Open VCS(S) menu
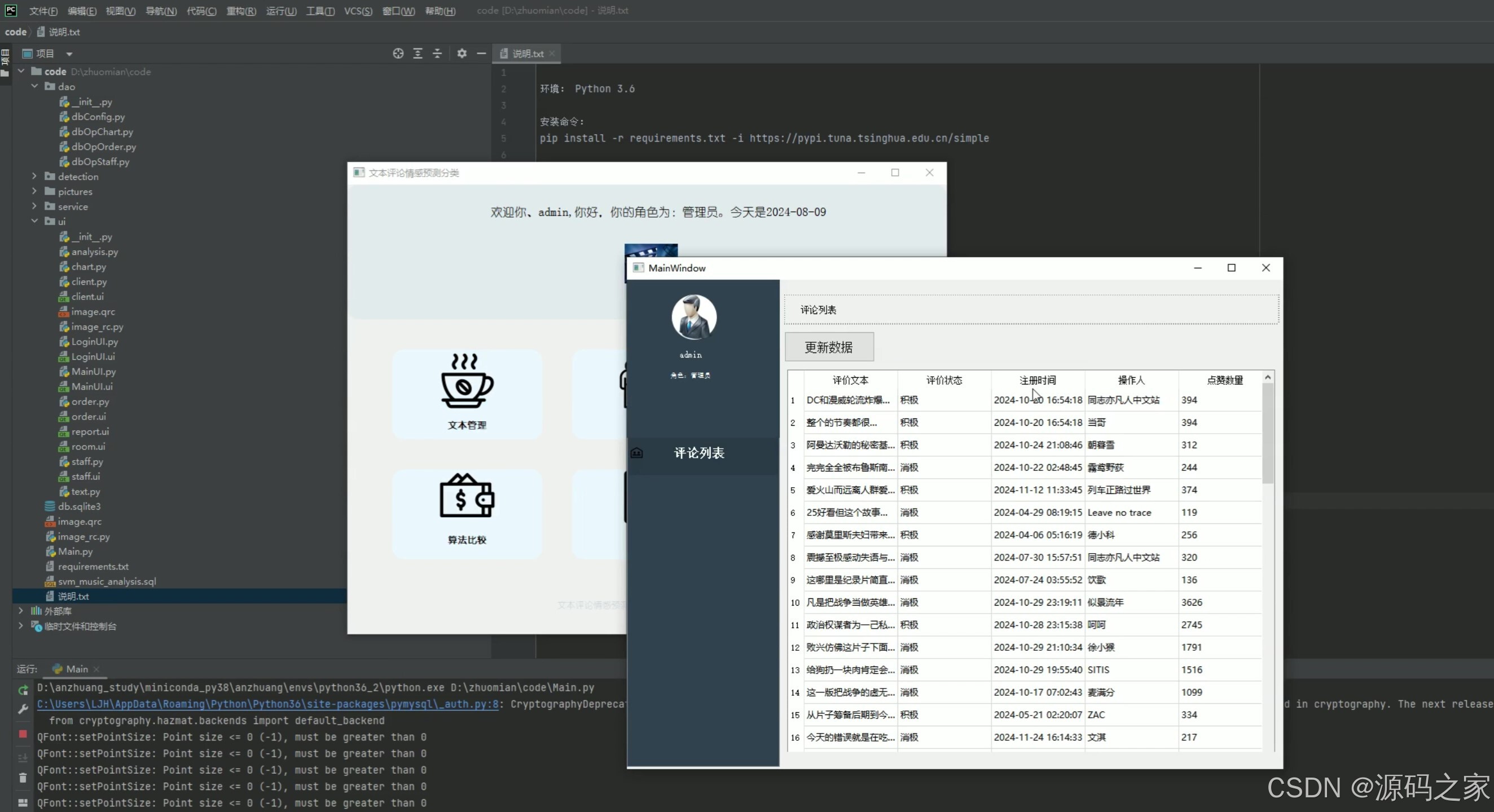The height and width of the screenshot is (812, 1494). pos(358,11)
